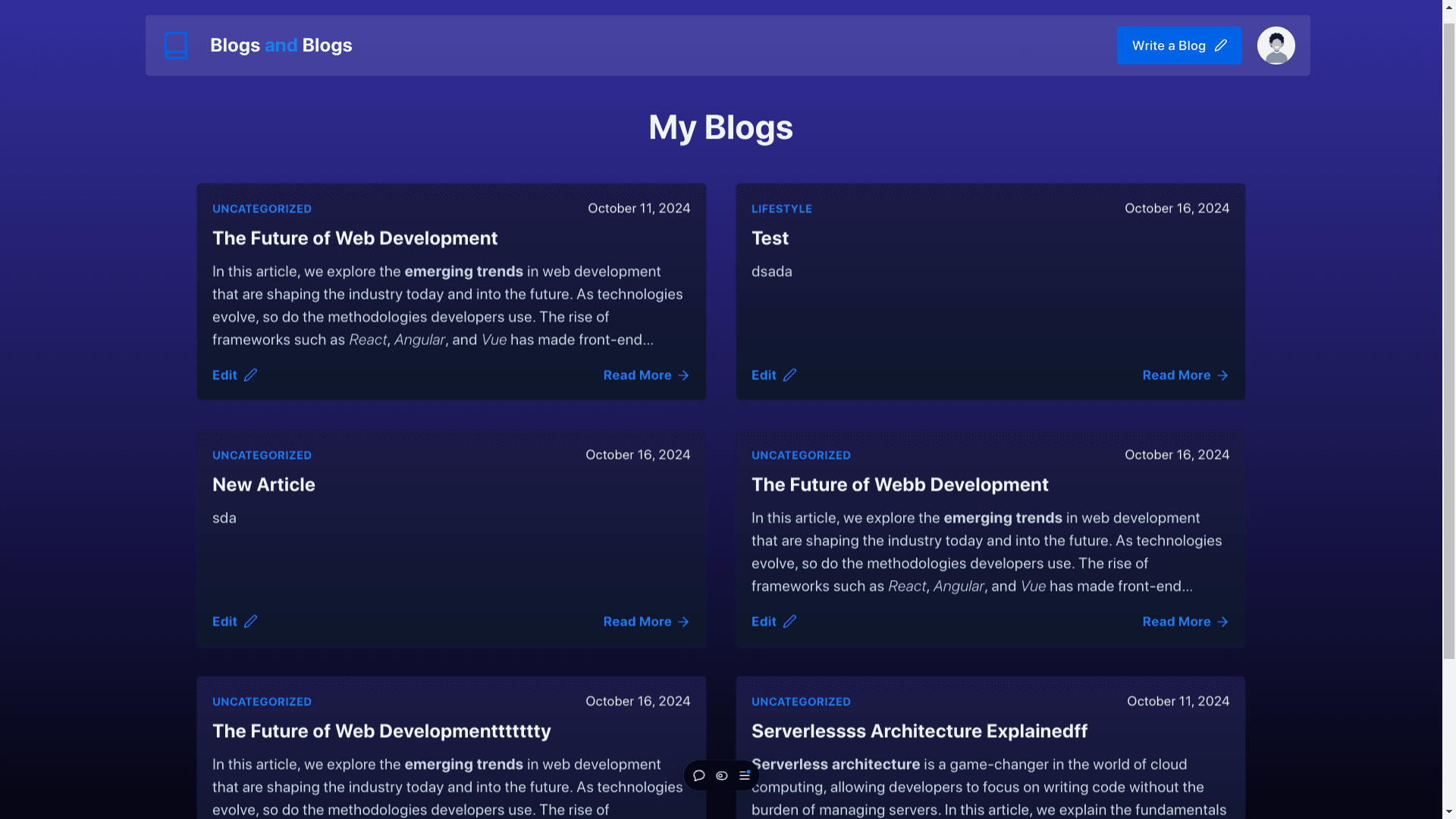The image size is (1456, 819).
Task: Click the arrow icon beside Read More on New Article
Action: 683,622
